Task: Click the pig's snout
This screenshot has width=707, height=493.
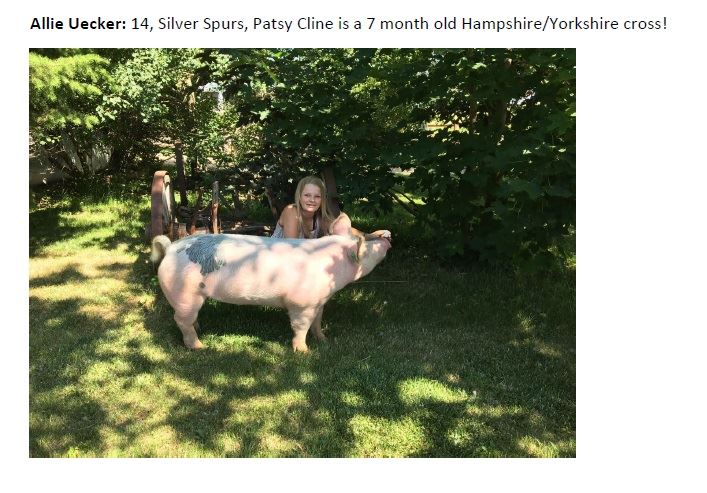Action: (383, 247)
